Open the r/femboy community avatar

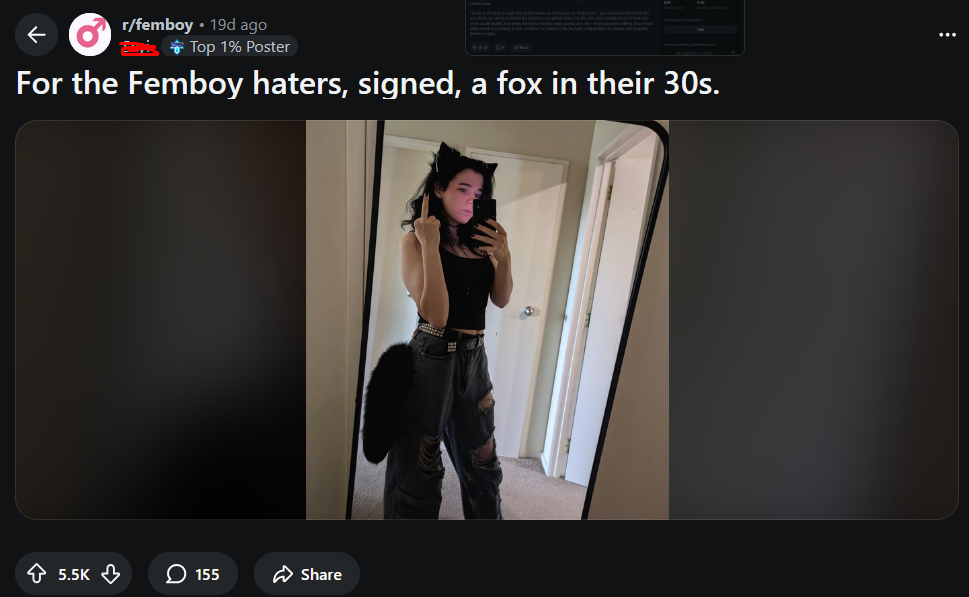(90, 35)
